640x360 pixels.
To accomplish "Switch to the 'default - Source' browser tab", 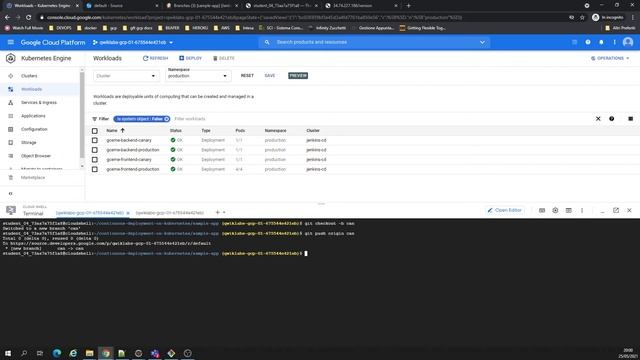I will [122, 6].
